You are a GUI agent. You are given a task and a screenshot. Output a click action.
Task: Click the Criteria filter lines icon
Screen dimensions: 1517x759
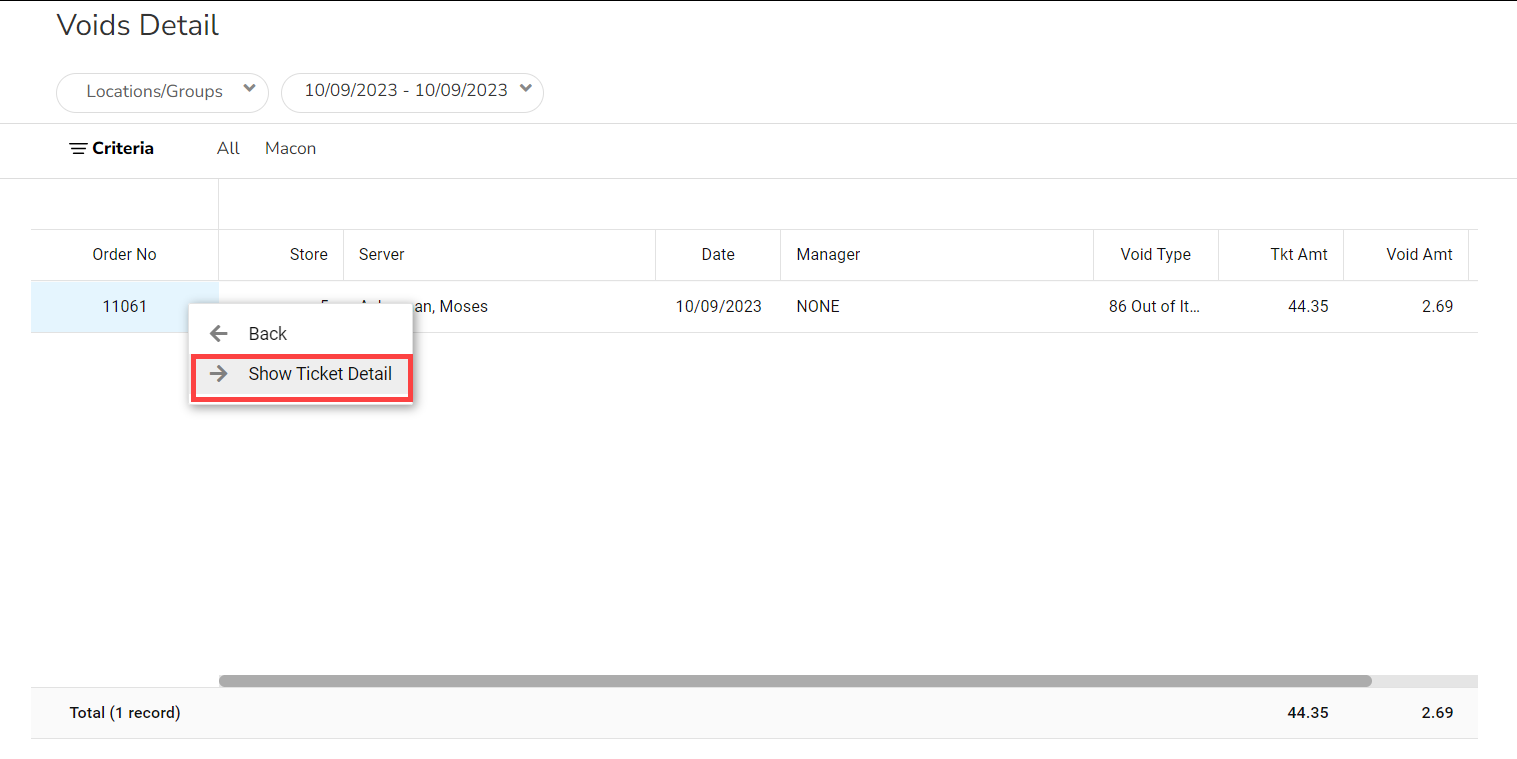click(x=77, y=149)
